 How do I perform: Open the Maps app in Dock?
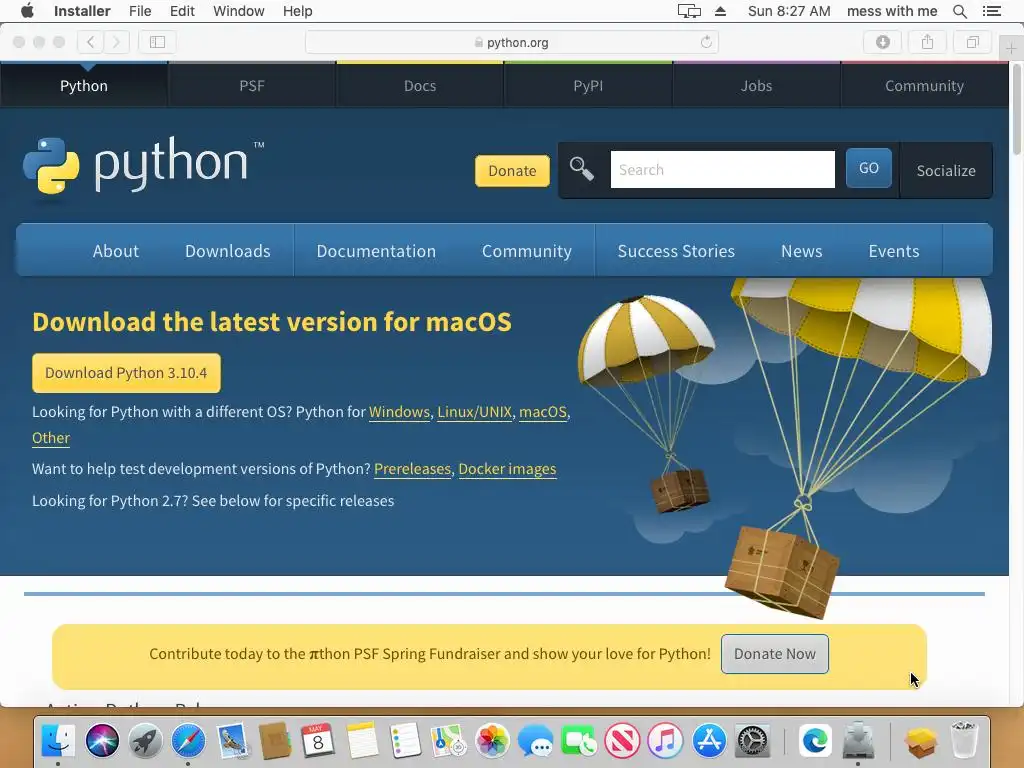[448, 741]
